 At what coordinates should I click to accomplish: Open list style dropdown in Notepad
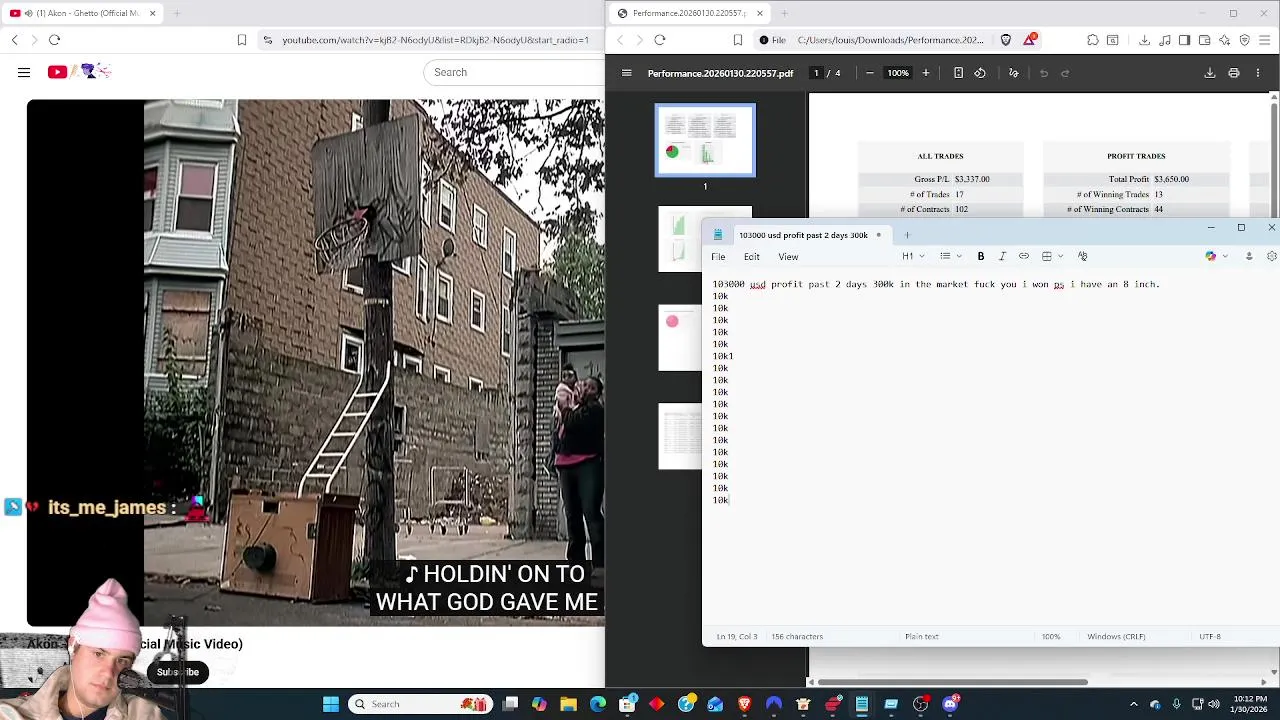(x=950, y=256)
